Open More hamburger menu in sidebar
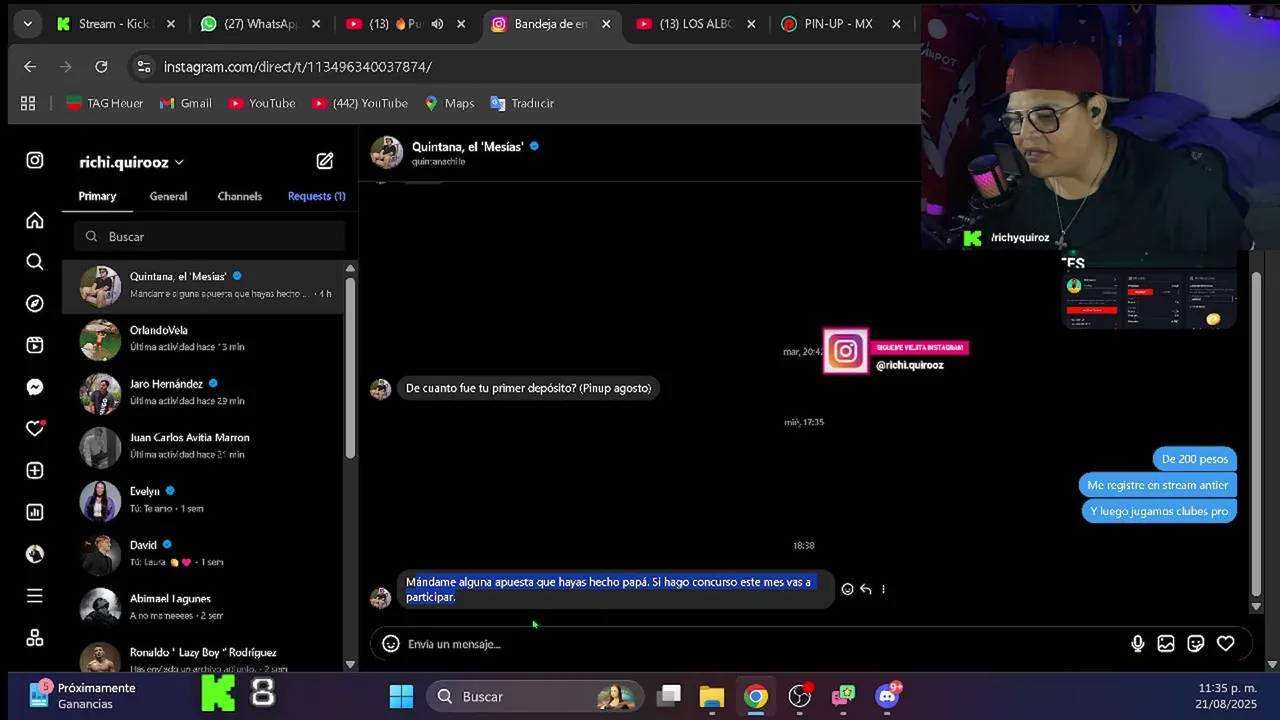Screen dimensions: 1280x720 coord(35,596)
